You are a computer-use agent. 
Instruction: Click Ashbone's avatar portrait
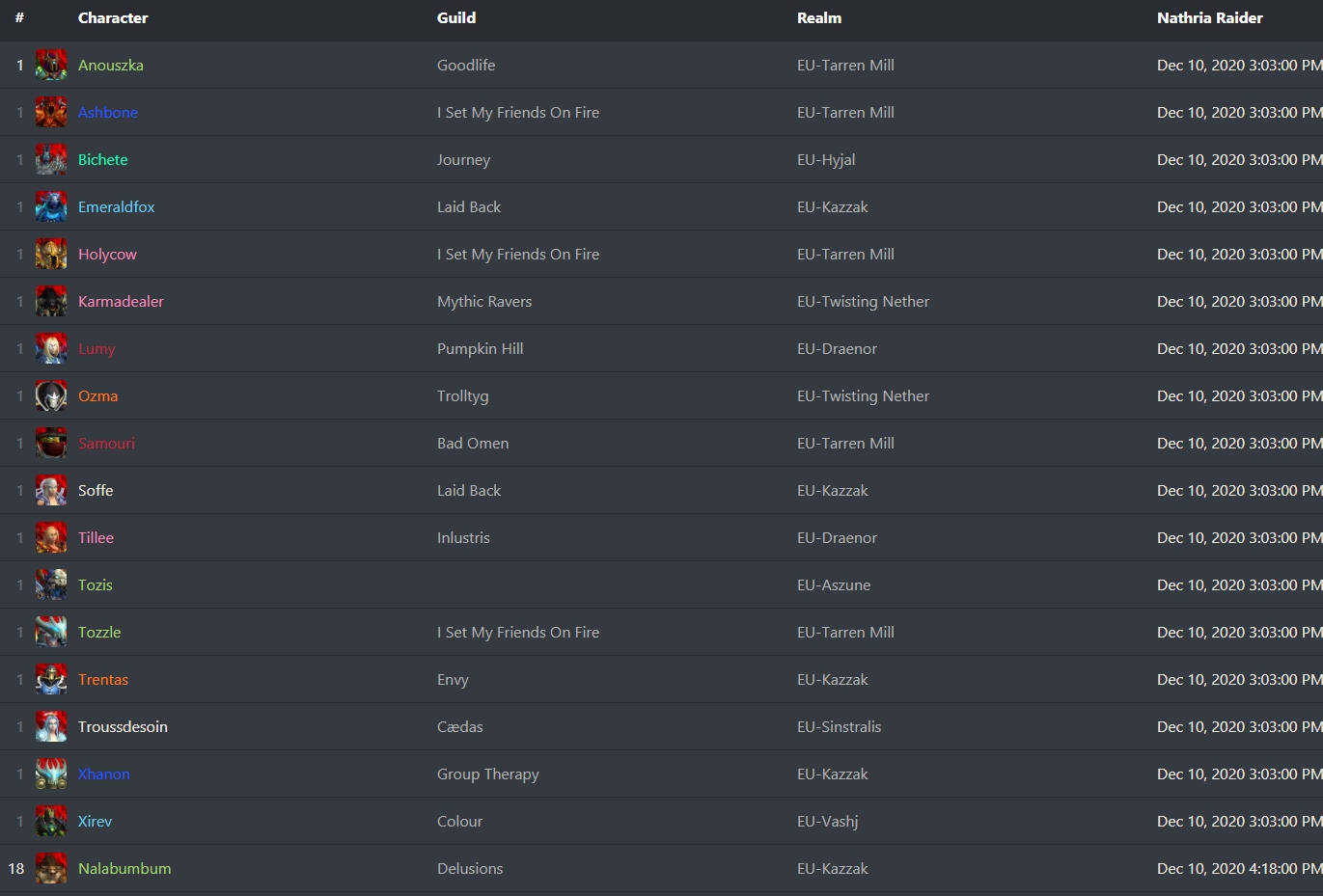pos(51,112)
